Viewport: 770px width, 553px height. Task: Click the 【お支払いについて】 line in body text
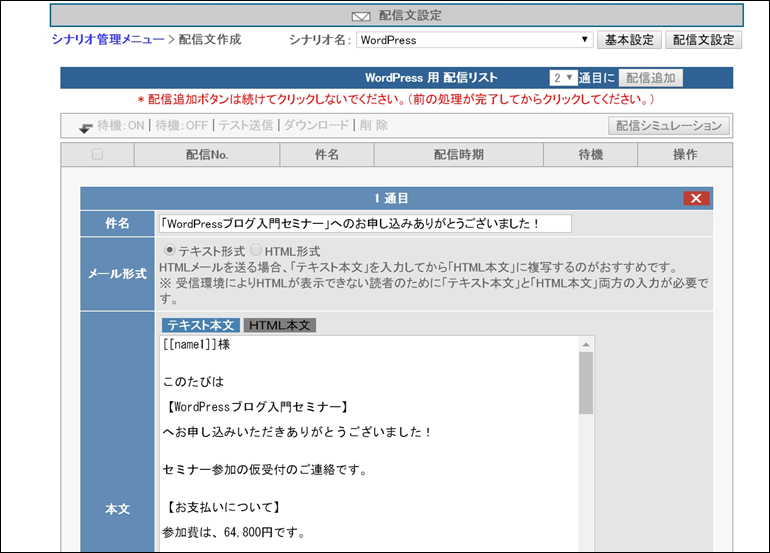coord(224,507)
